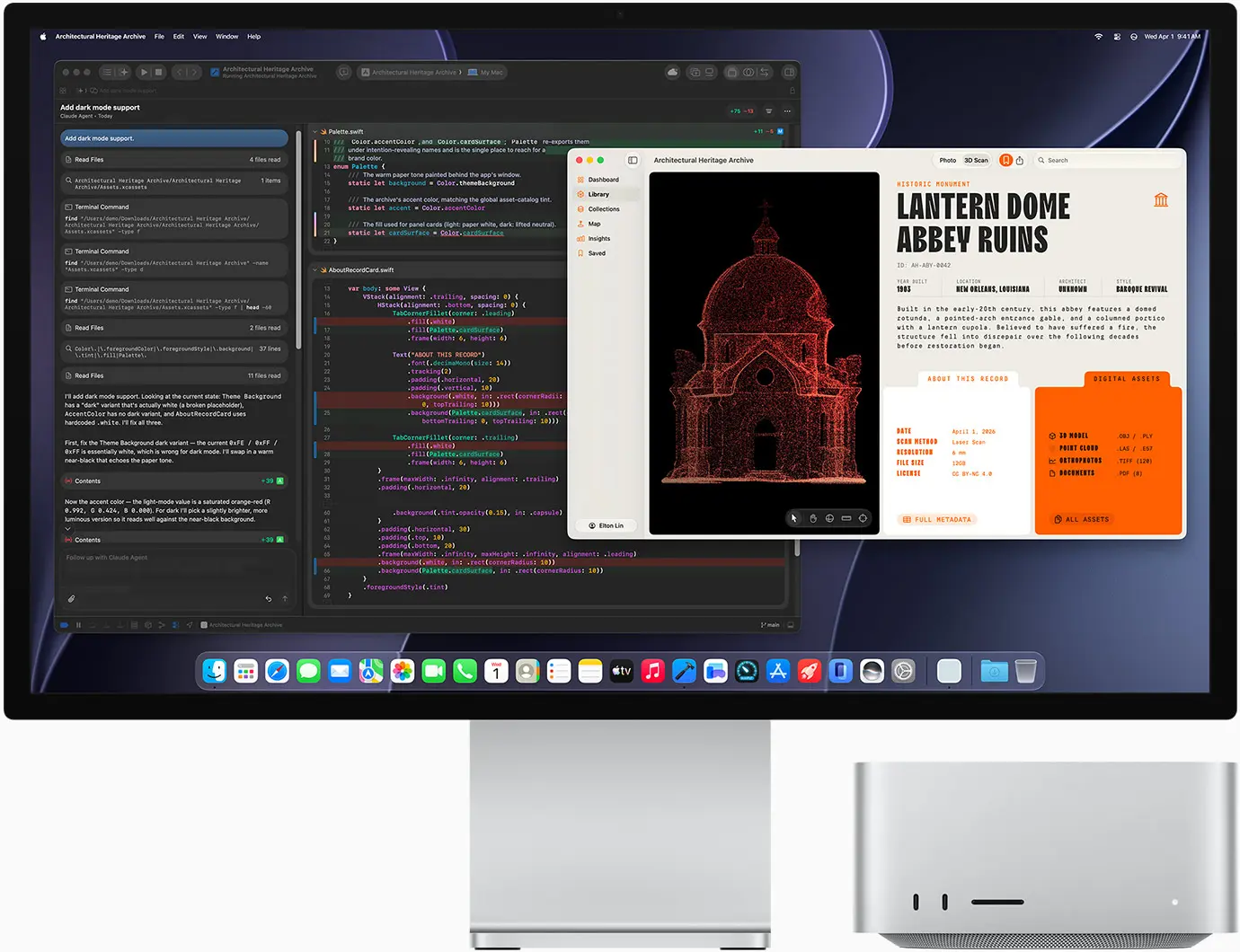
Task: Select the Digital Assets tab
Action: (1127, 379)
